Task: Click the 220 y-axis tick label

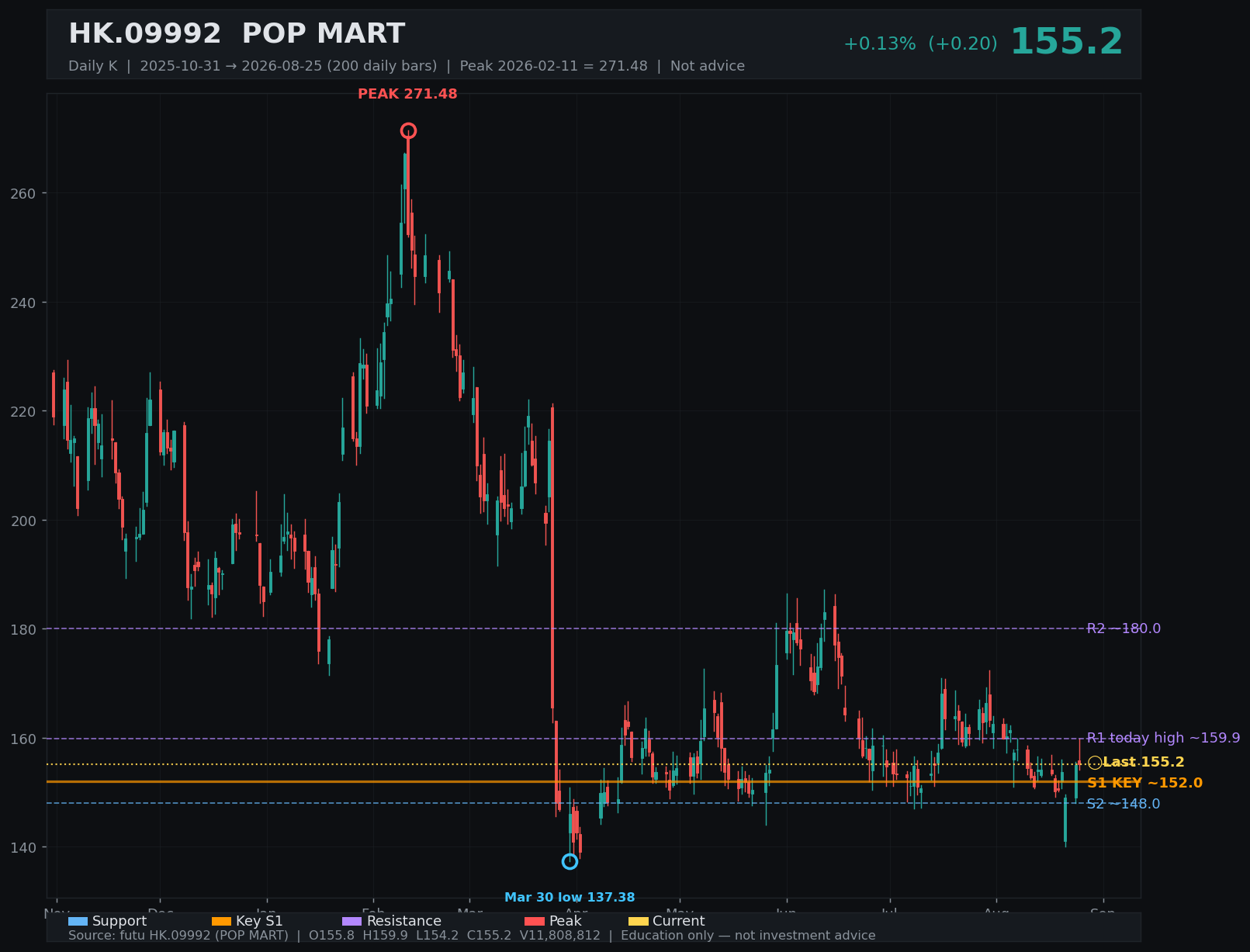Action: coord(24,411)
